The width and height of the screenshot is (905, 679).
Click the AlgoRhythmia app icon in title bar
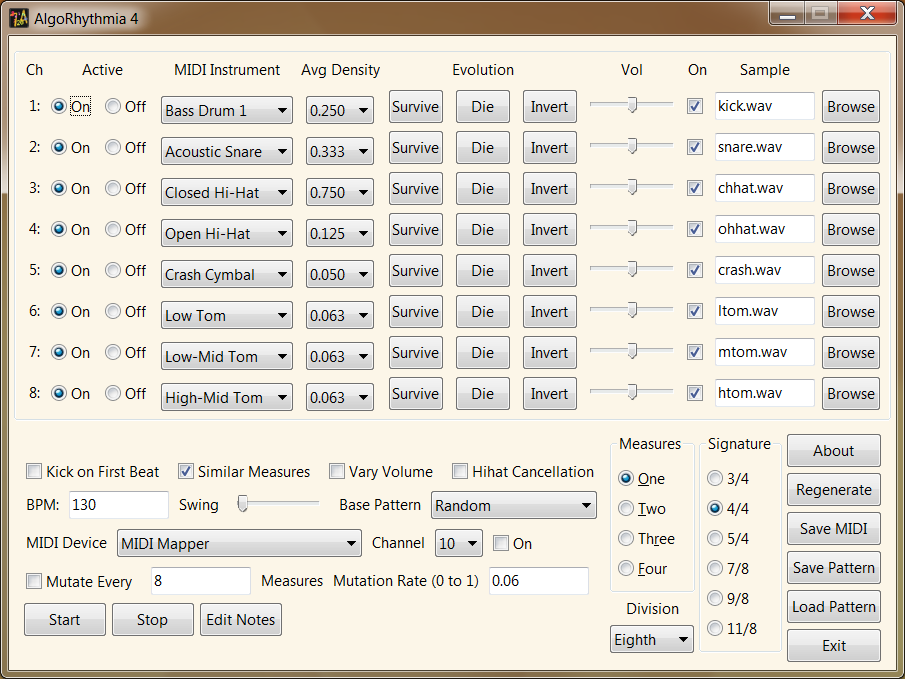19,18
